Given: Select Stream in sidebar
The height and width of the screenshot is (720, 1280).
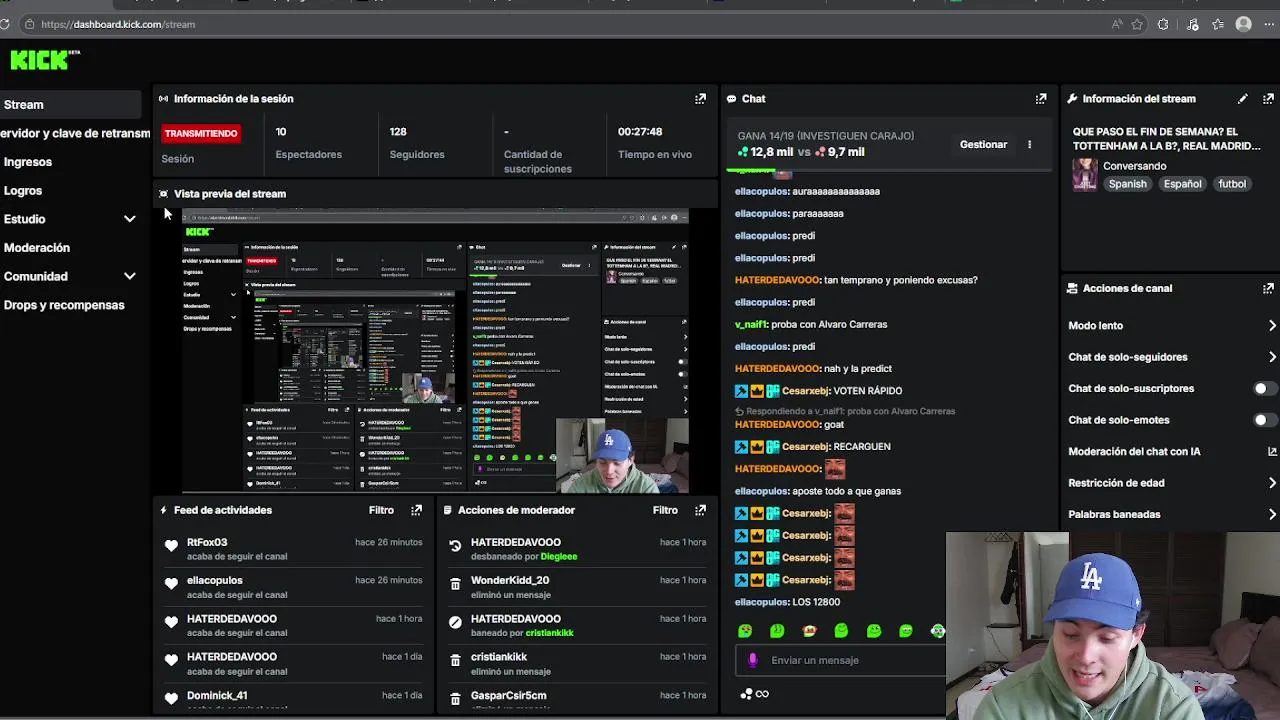Looking at the screenshot, I should pyautogui.click(x=70, y=104).
